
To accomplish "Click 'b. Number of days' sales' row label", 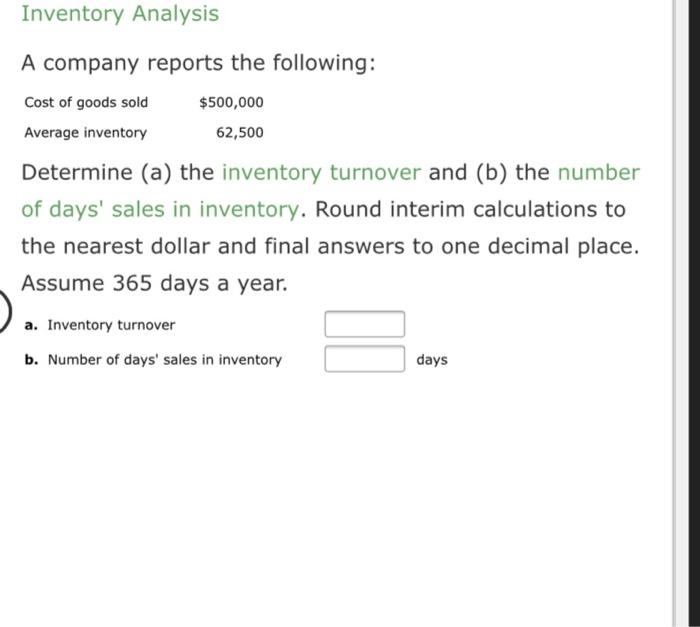I will pyautogui.click(x=153, y=359).
